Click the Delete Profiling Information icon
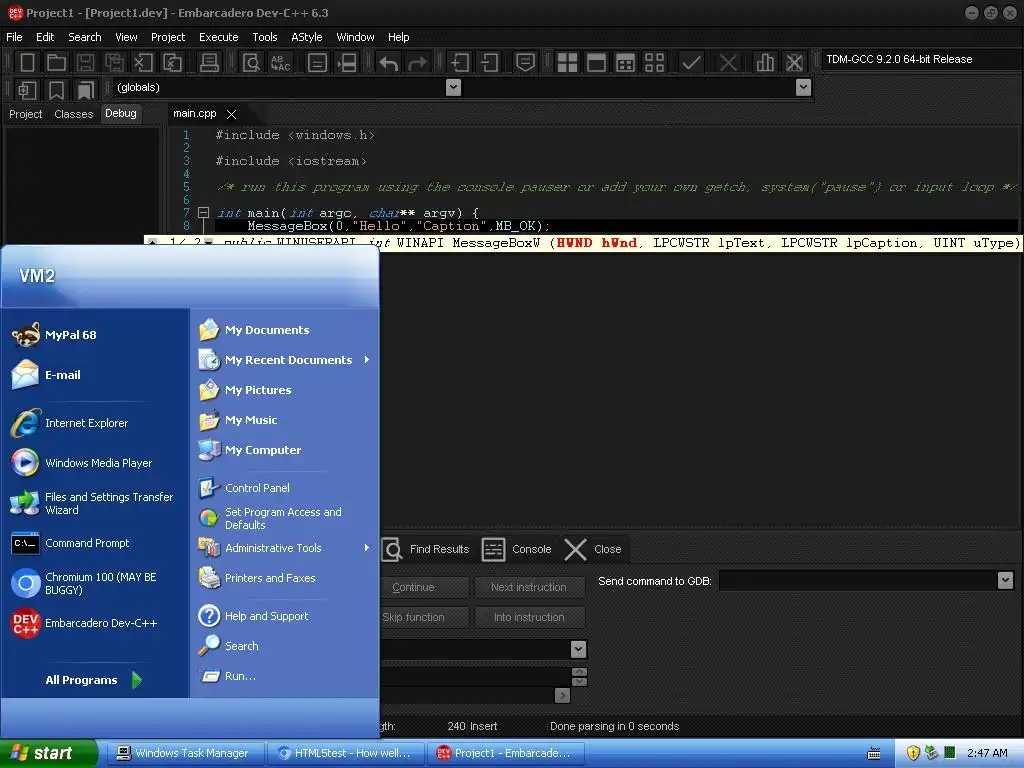This screenshot has width=1024, height=768. (x=794, y=63)
